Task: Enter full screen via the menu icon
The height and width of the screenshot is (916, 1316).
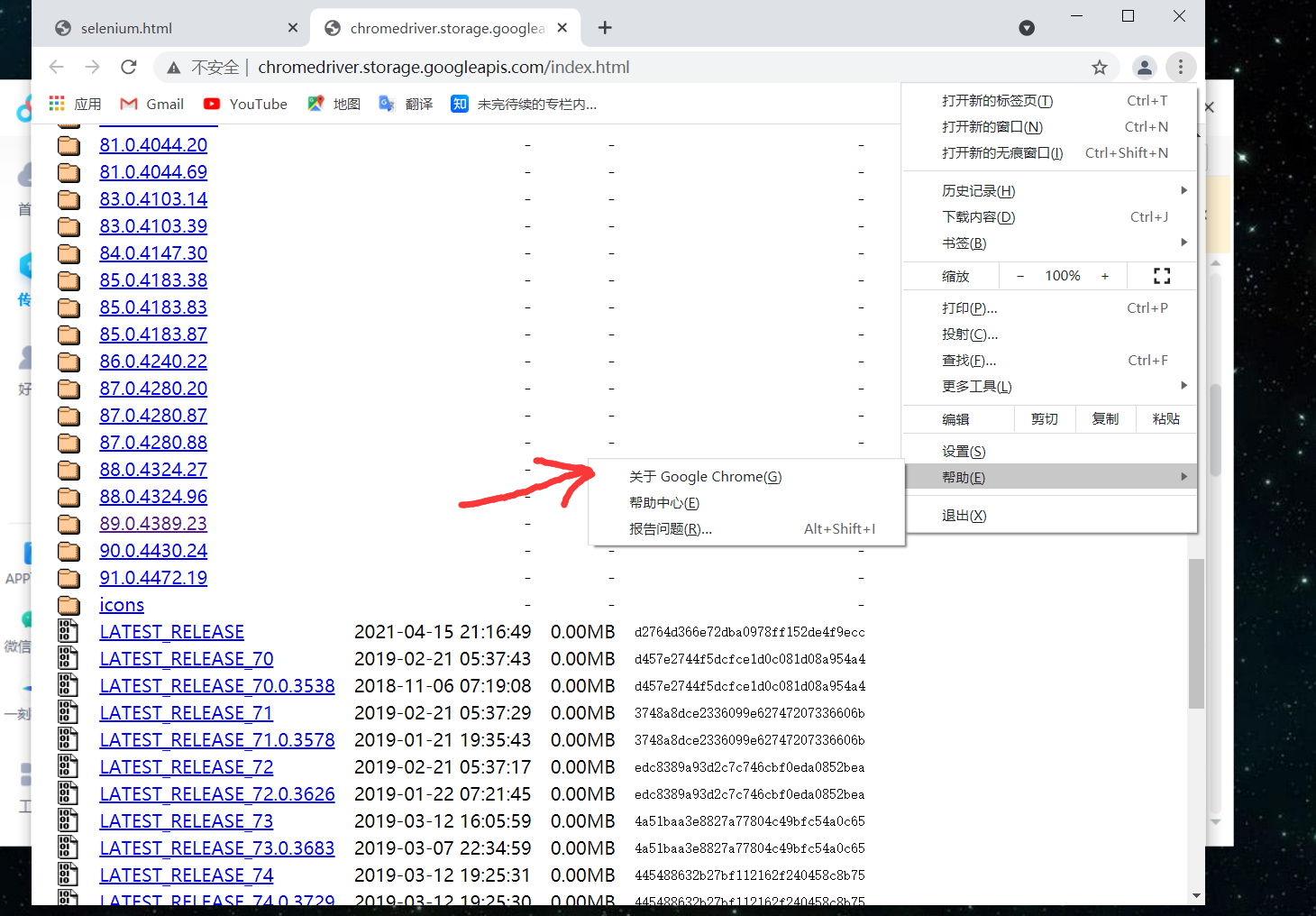Action: [x=1161, y=275]
